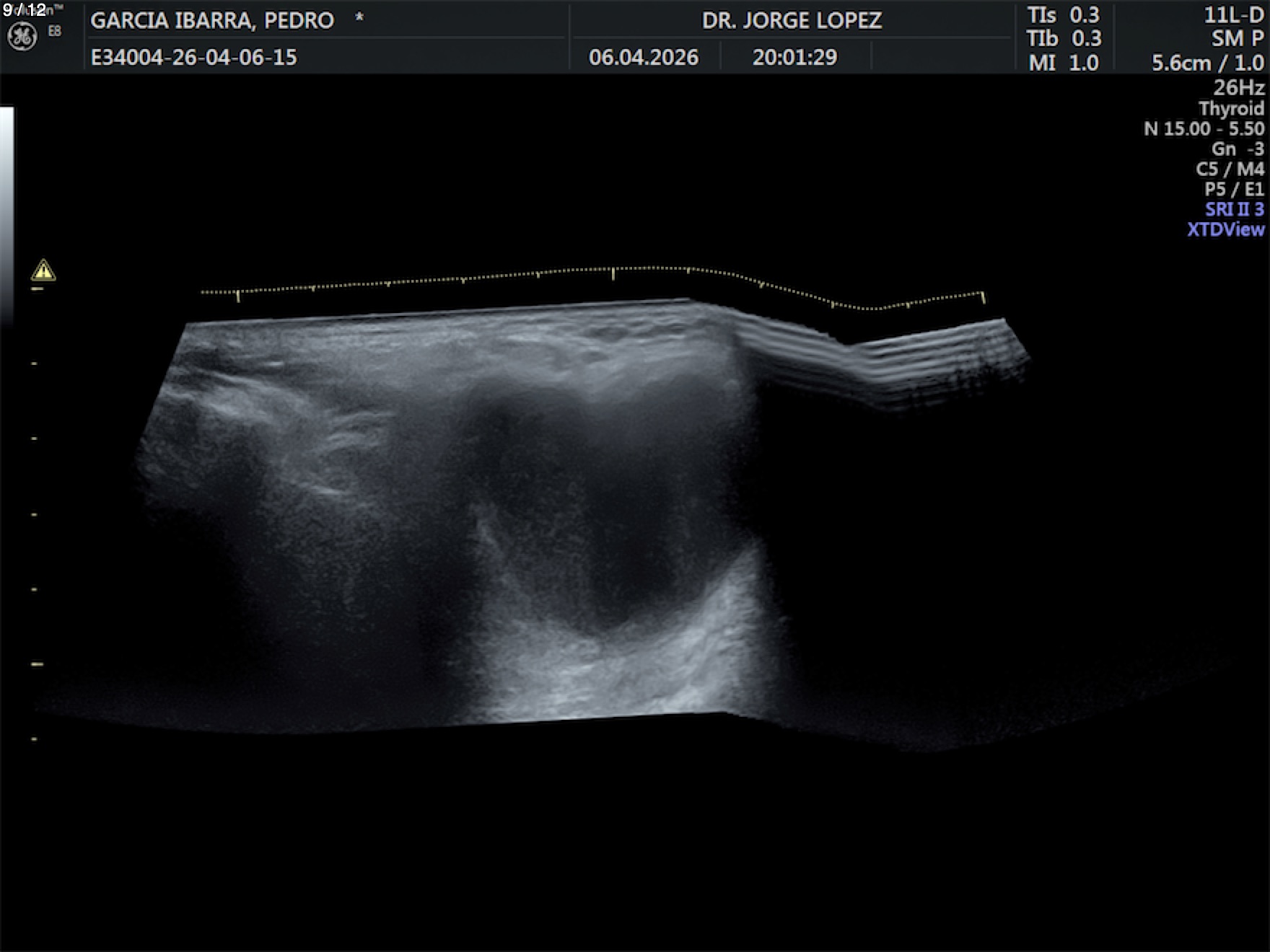Toggle the XTDView mode label

click(x=1225, y=229)
